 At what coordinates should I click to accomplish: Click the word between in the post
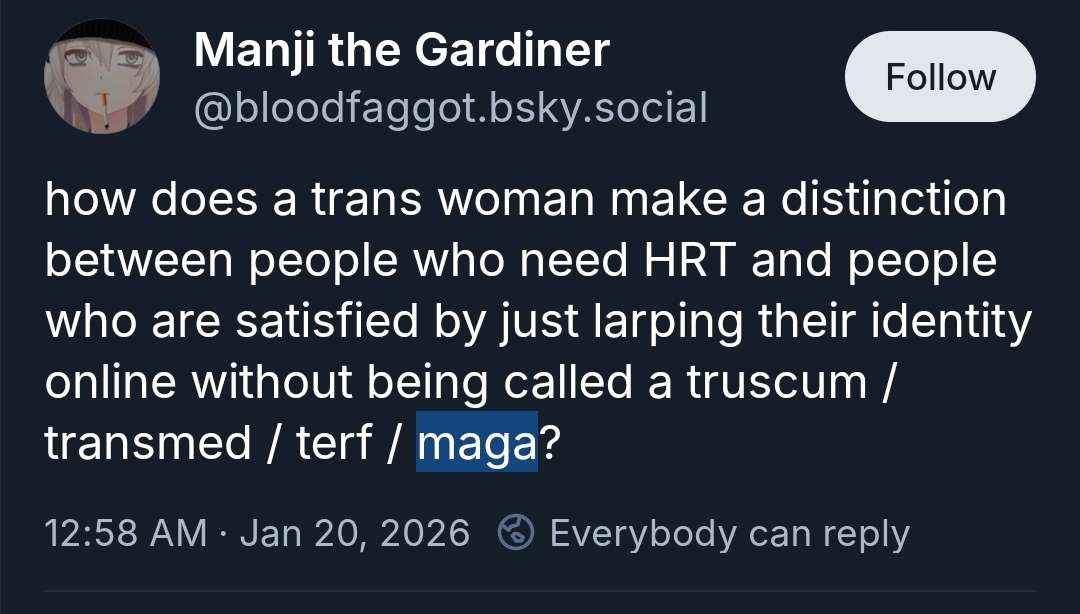(136, 261)
